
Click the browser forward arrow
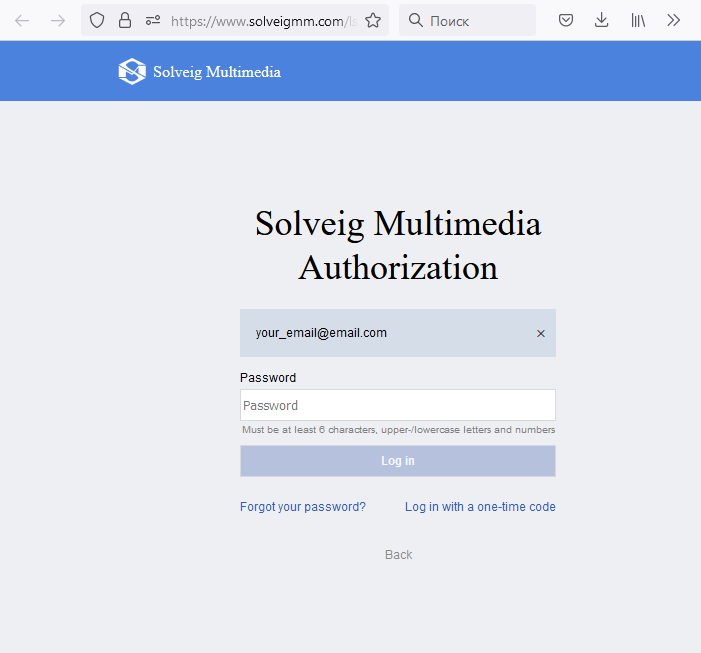coord(58,21)
